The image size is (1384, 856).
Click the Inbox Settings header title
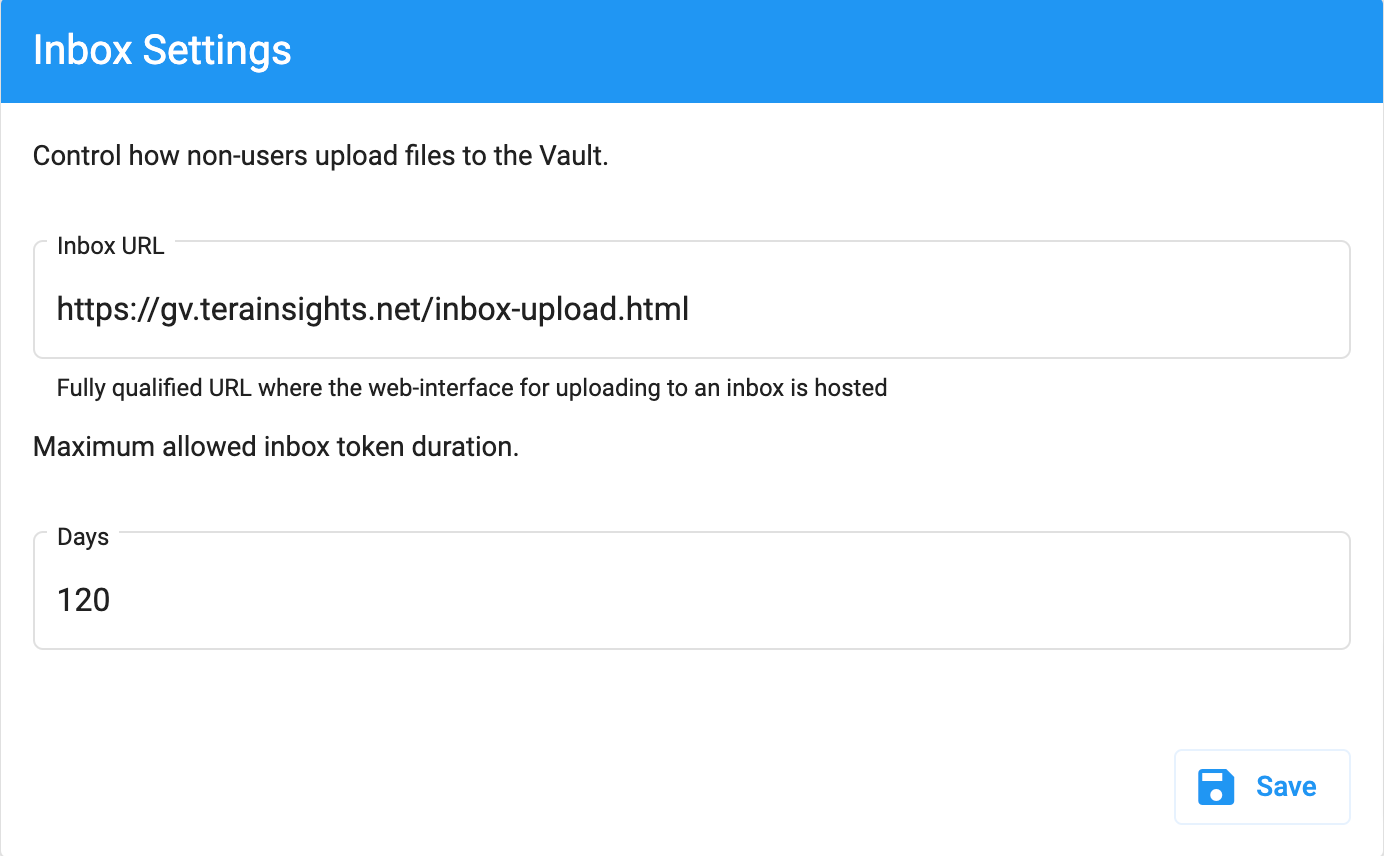(x=162, y=50)
